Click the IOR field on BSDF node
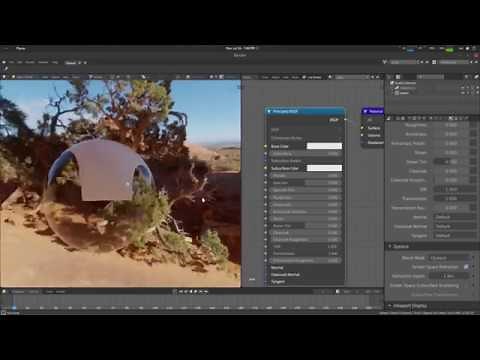 (x=305, y=246)
